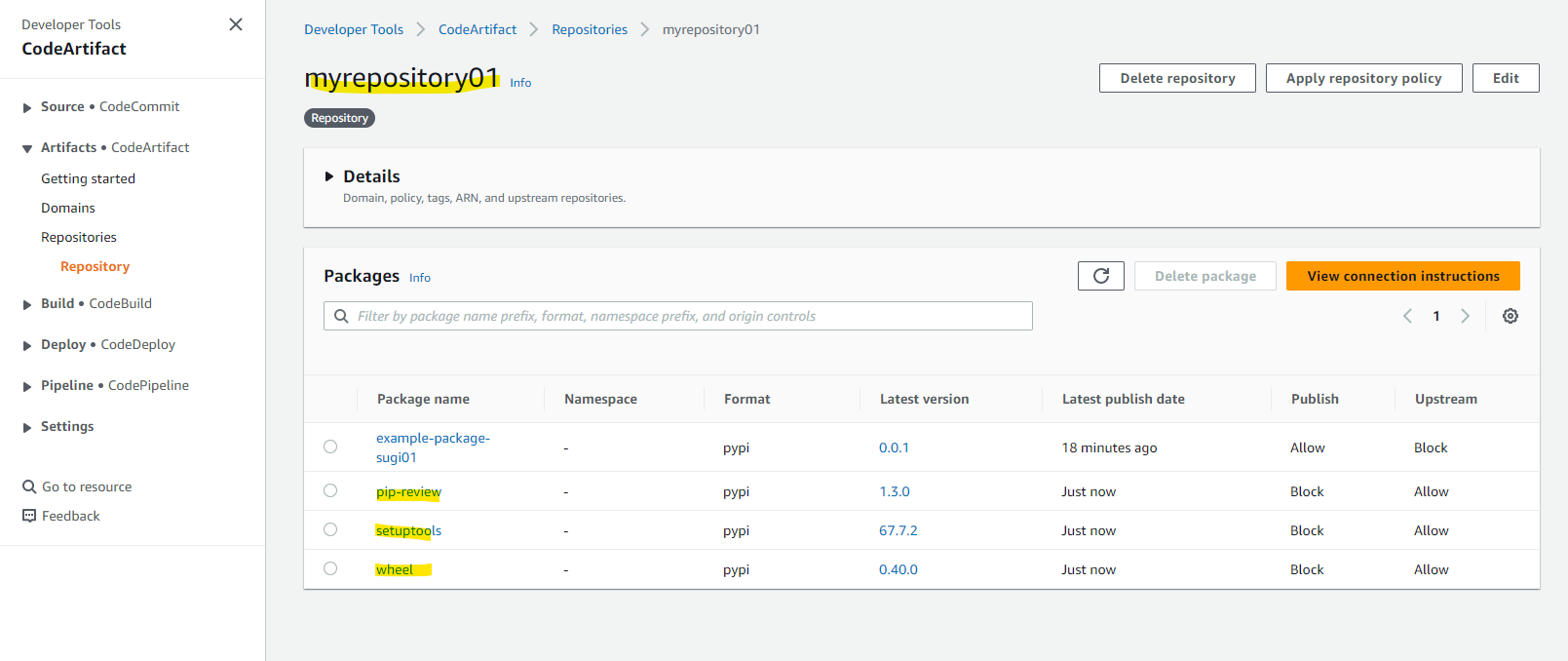Click Go to resource
Image resolution: width=1568 pixels, height=661 pixels.
pyautogui.click(x=87, y=486)
